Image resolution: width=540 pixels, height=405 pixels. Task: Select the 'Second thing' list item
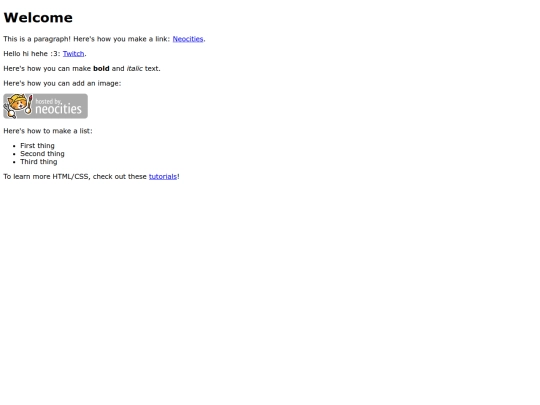point(42,154)
